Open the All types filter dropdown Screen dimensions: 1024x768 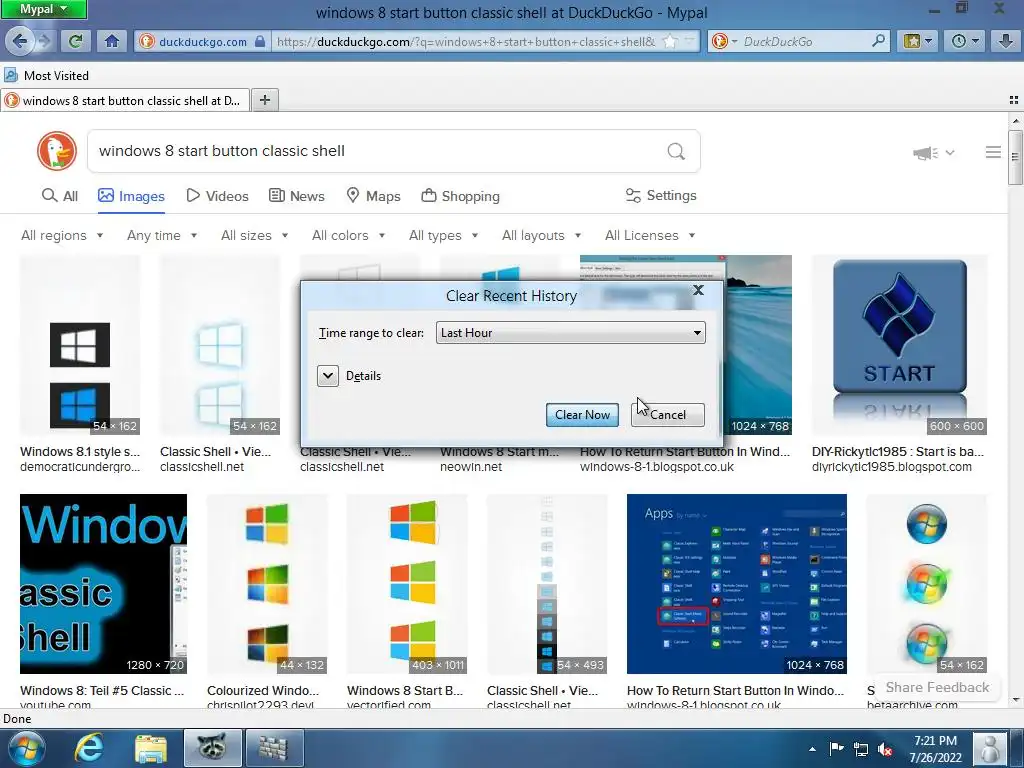click(x=443, y=236)
